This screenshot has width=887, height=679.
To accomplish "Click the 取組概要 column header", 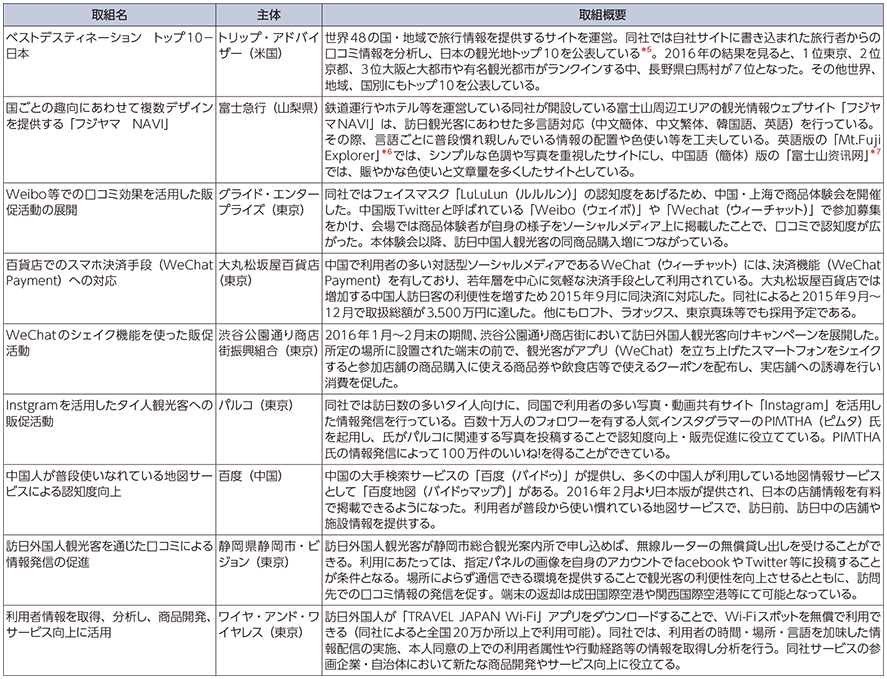I will coord(602,15).
